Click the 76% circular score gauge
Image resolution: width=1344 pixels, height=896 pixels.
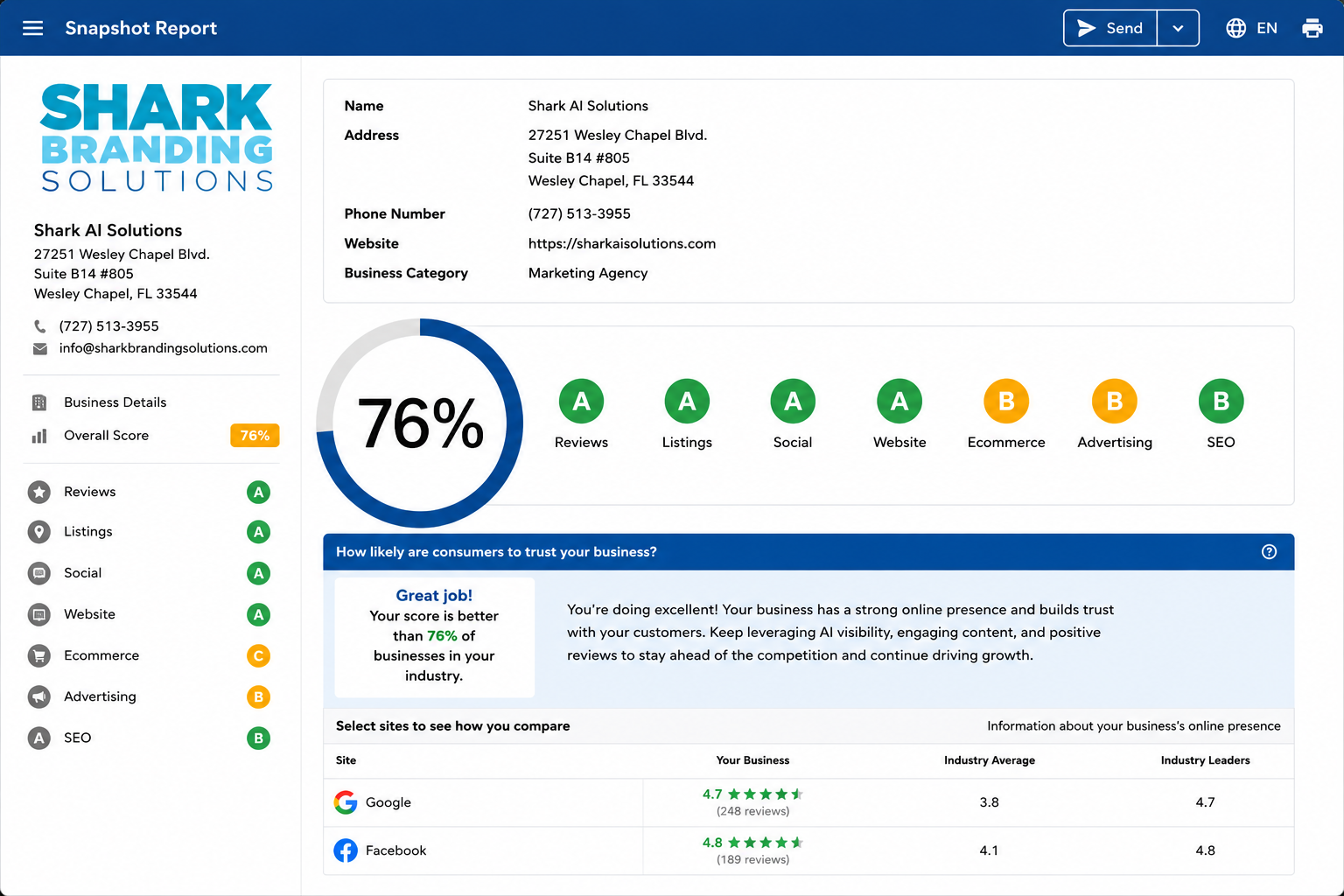coord(420,423)
